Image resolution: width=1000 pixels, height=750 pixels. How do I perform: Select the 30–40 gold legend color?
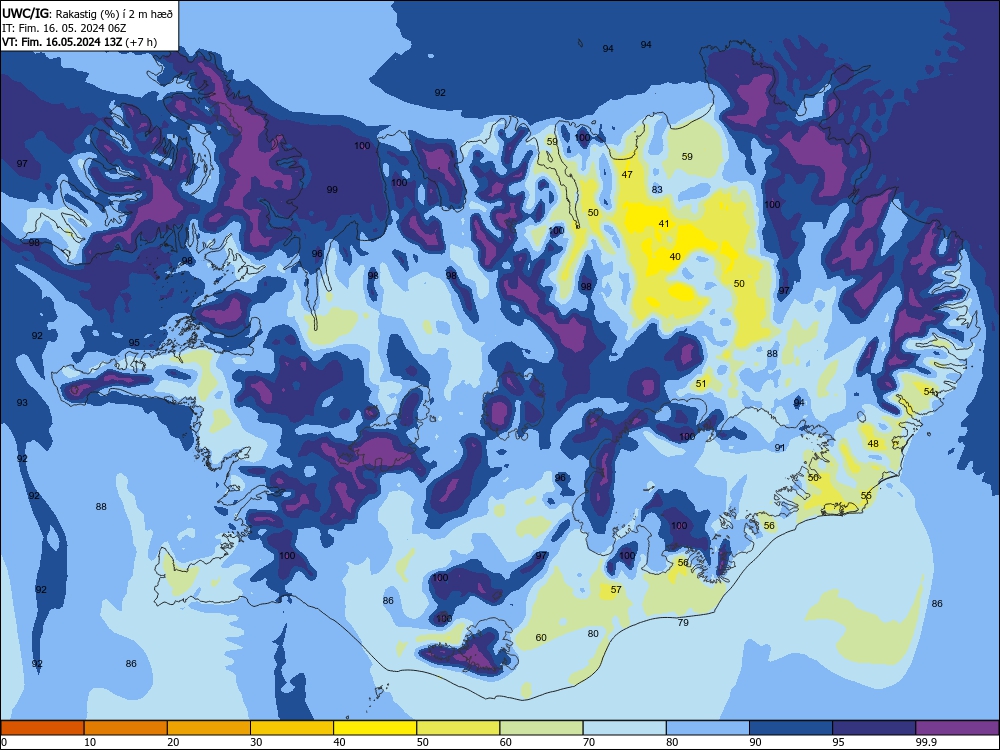292,728
